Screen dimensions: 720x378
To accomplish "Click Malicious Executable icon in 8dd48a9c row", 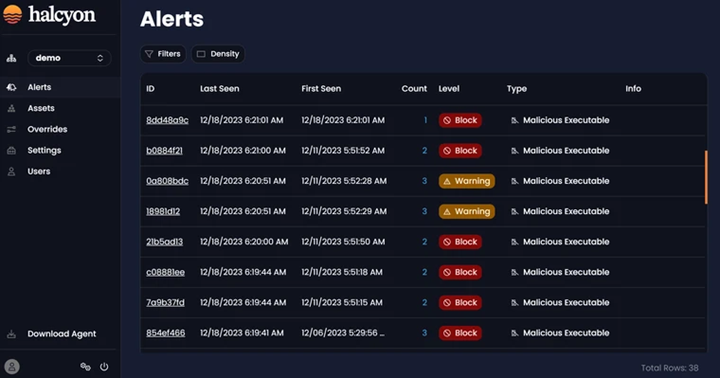I will [x=515, y=120].
